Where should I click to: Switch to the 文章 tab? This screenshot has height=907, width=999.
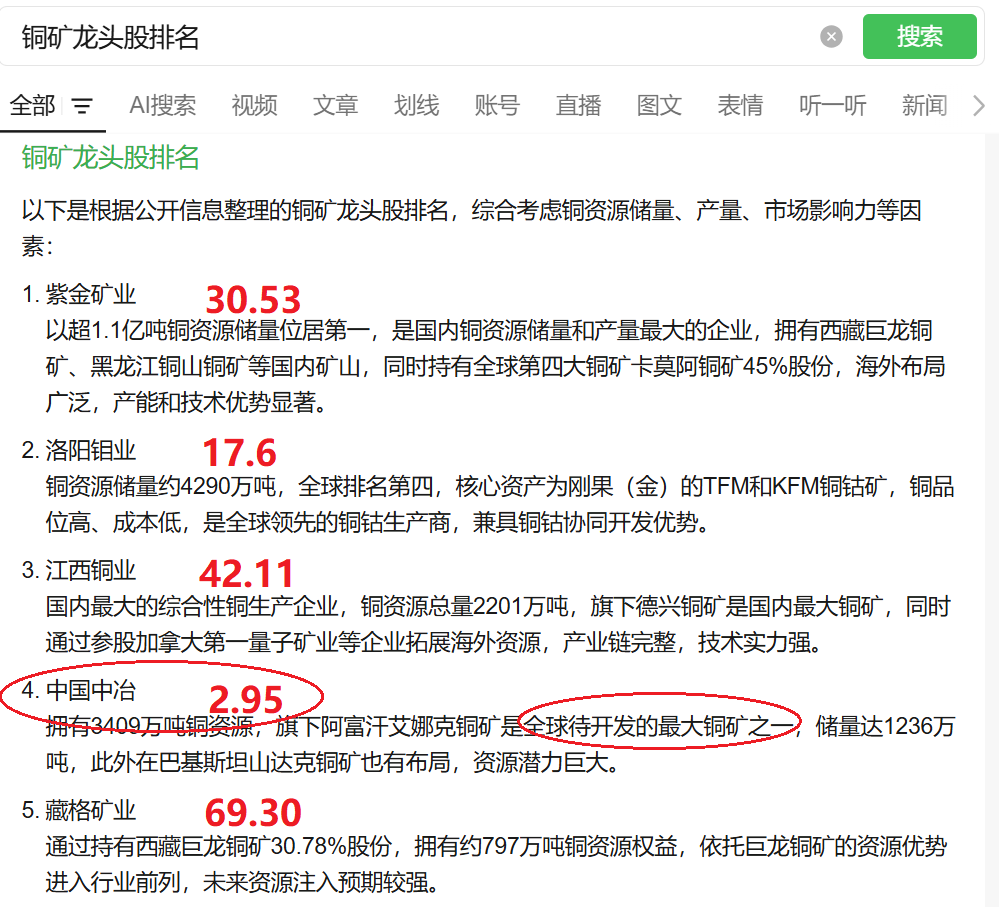click(x=335, y=106)
